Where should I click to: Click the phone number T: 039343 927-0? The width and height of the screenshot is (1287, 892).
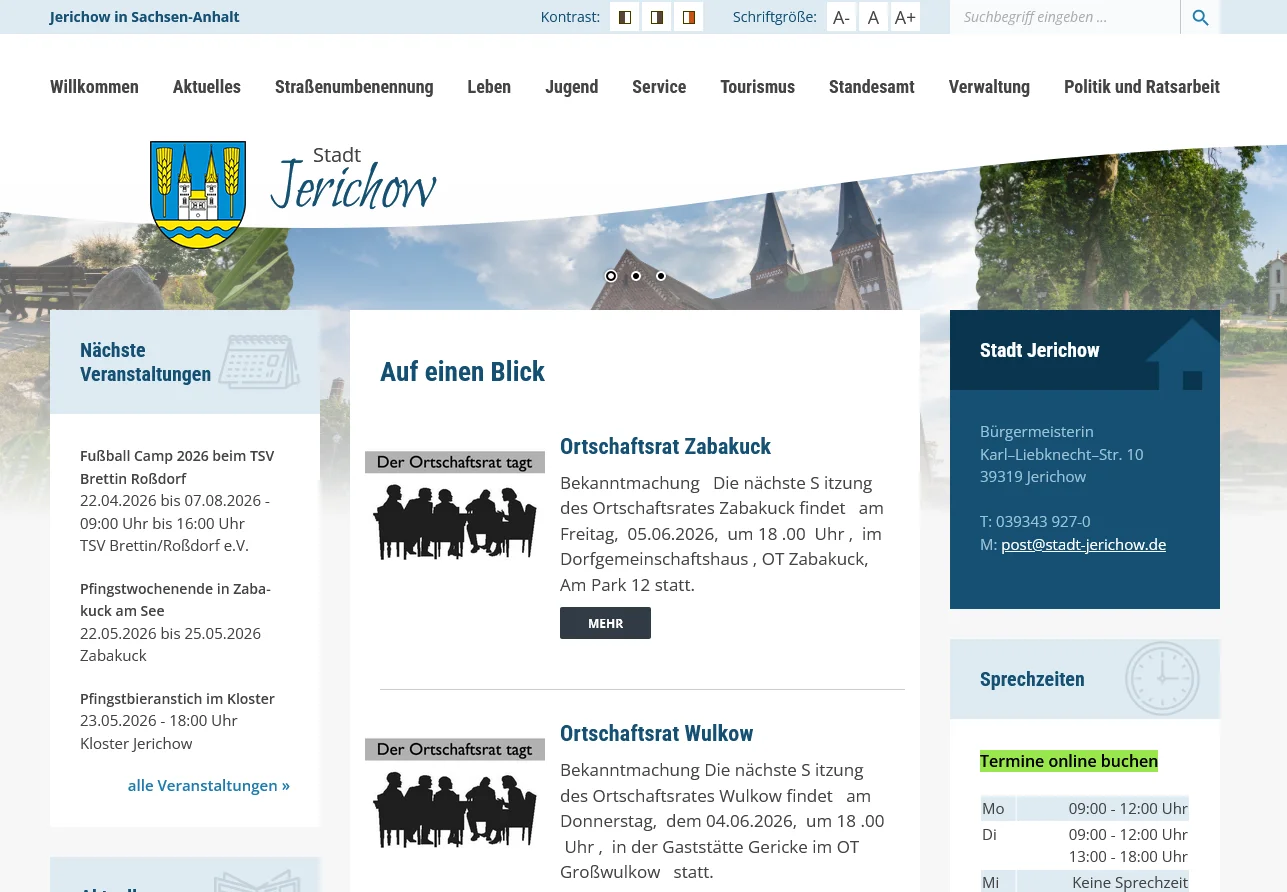coord(1035,521)
